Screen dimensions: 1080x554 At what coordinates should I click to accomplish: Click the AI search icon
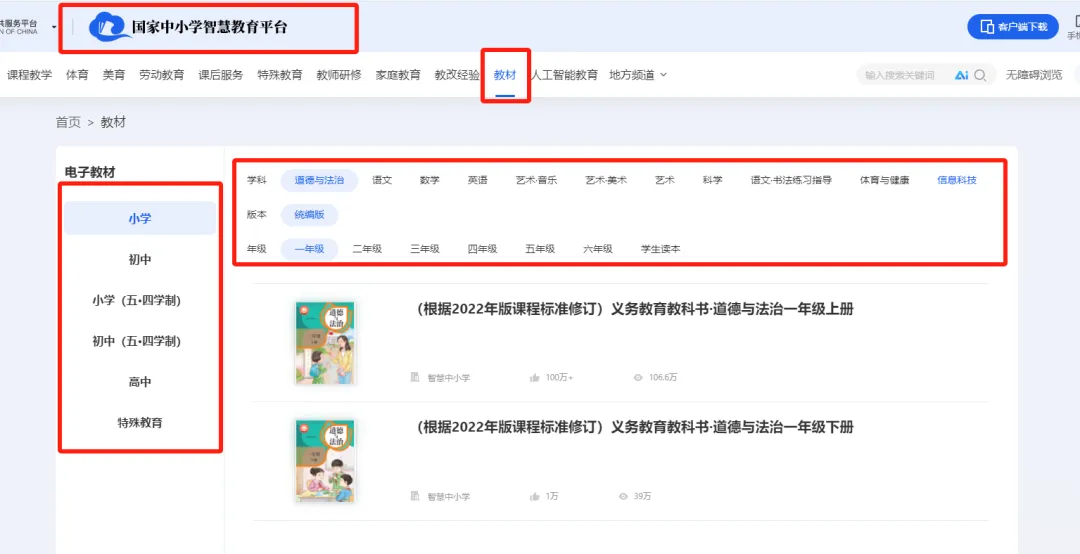point(962,75)
